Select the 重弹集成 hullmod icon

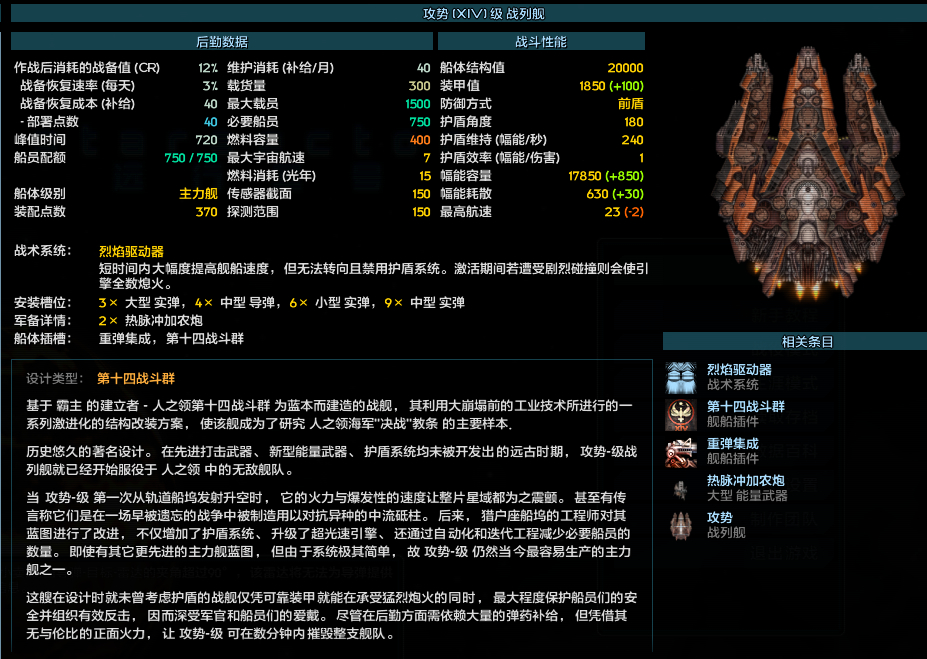(683, 451)
